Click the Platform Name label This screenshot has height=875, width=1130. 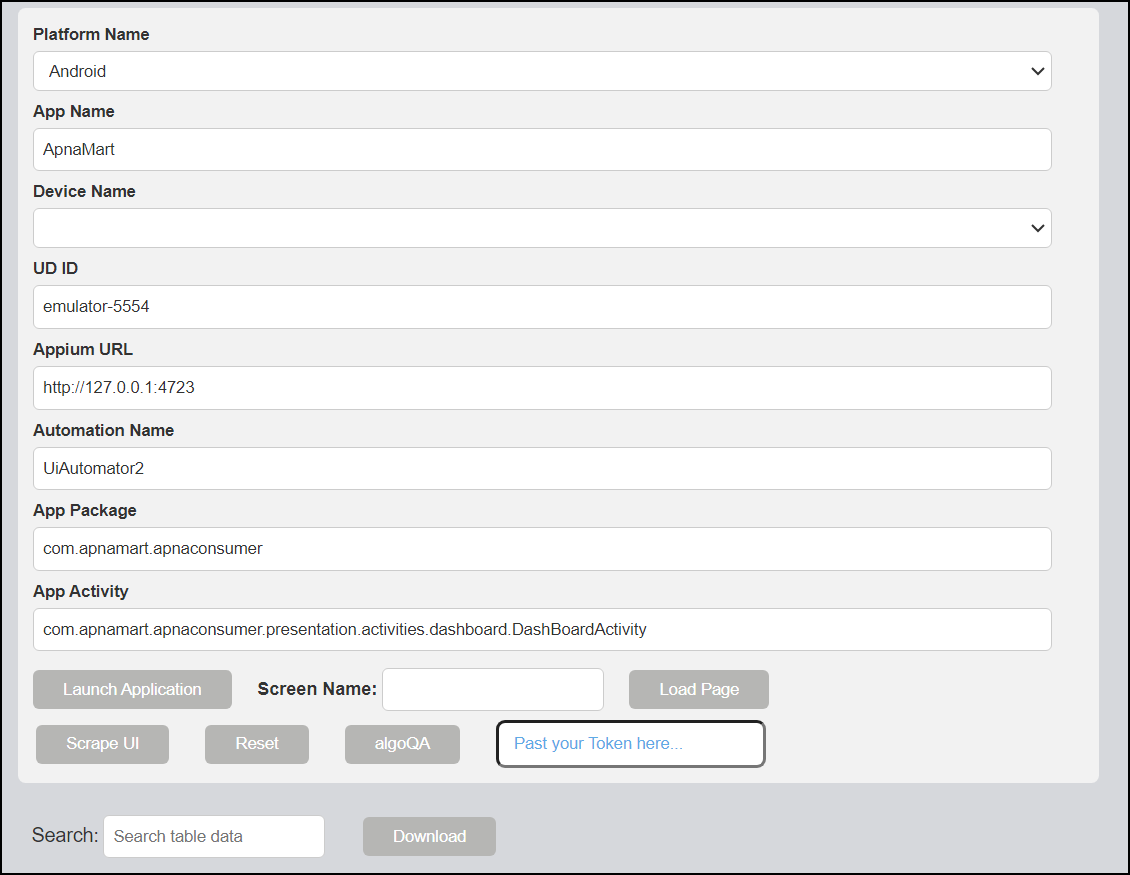(91, 35)
